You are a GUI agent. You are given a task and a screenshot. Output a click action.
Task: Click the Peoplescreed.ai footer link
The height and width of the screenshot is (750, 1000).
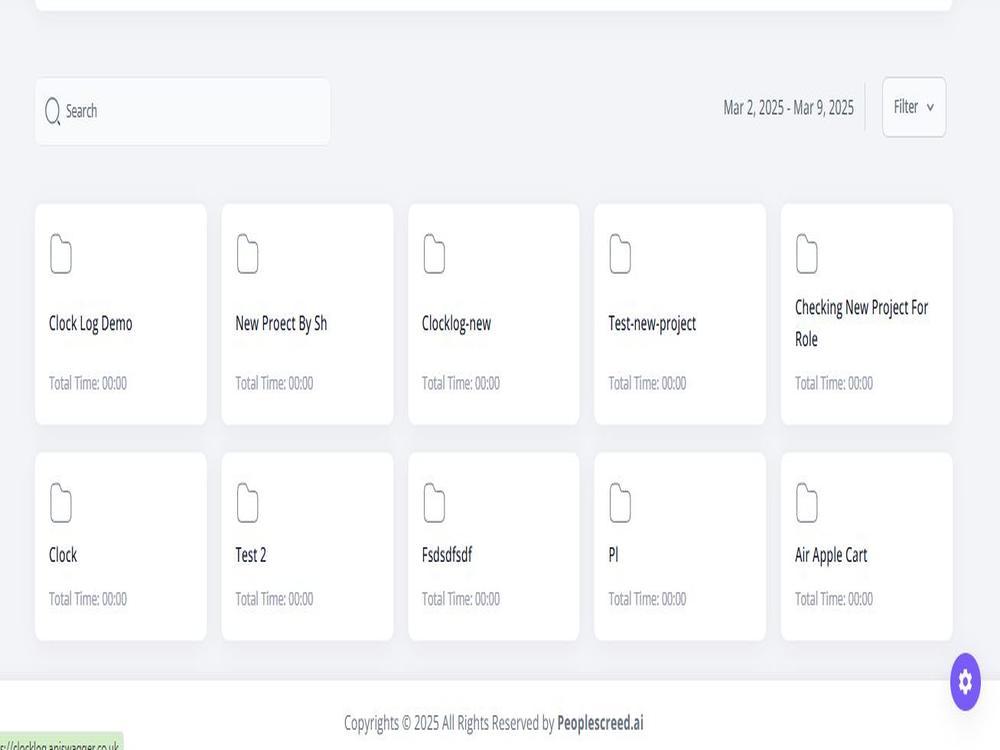(600, 723)
